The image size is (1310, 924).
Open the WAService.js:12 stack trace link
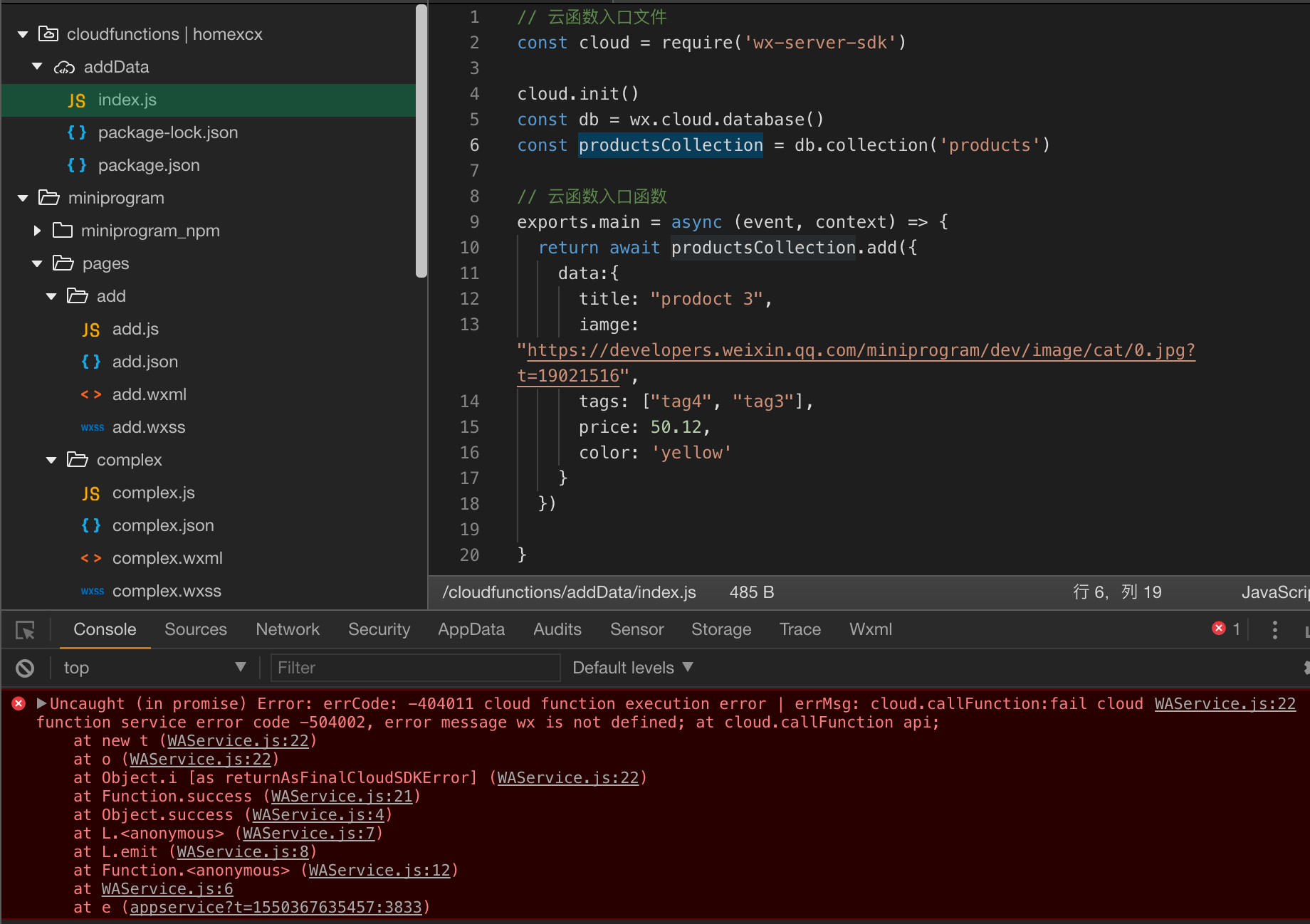pos(379,870)
